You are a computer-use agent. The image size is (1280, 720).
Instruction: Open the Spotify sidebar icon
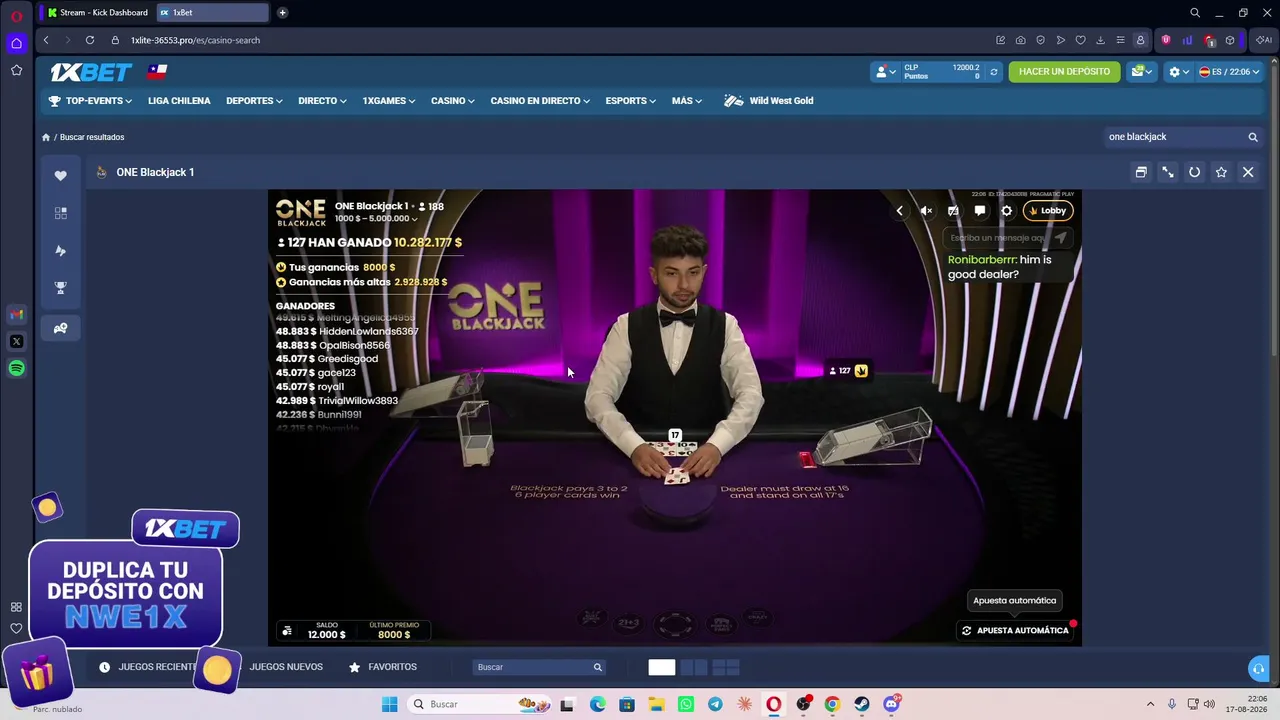click(16, 368)
